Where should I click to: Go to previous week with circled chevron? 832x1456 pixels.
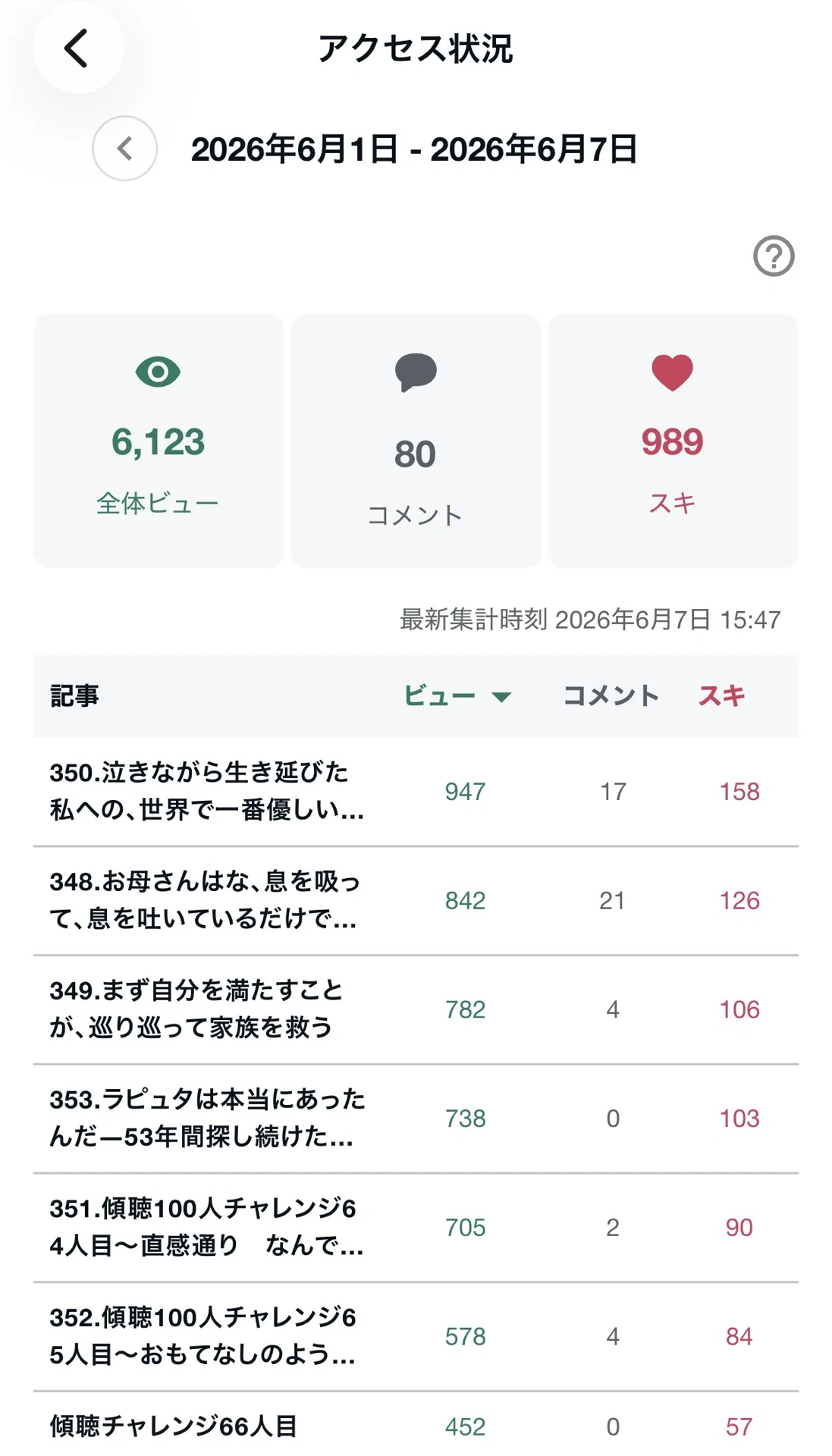coord(125,149)
